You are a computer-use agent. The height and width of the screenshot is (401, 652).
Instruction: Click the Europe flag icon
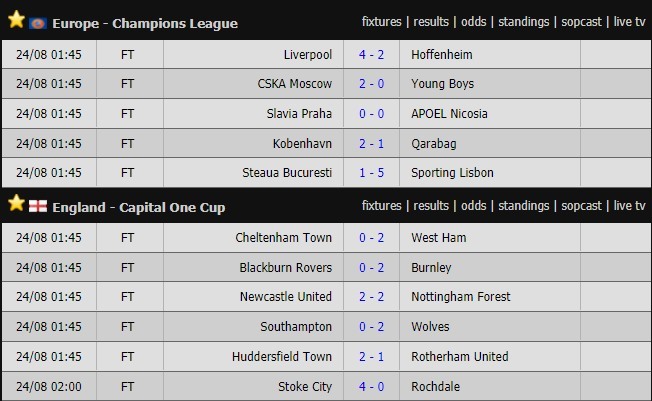[x=38, y=22]
